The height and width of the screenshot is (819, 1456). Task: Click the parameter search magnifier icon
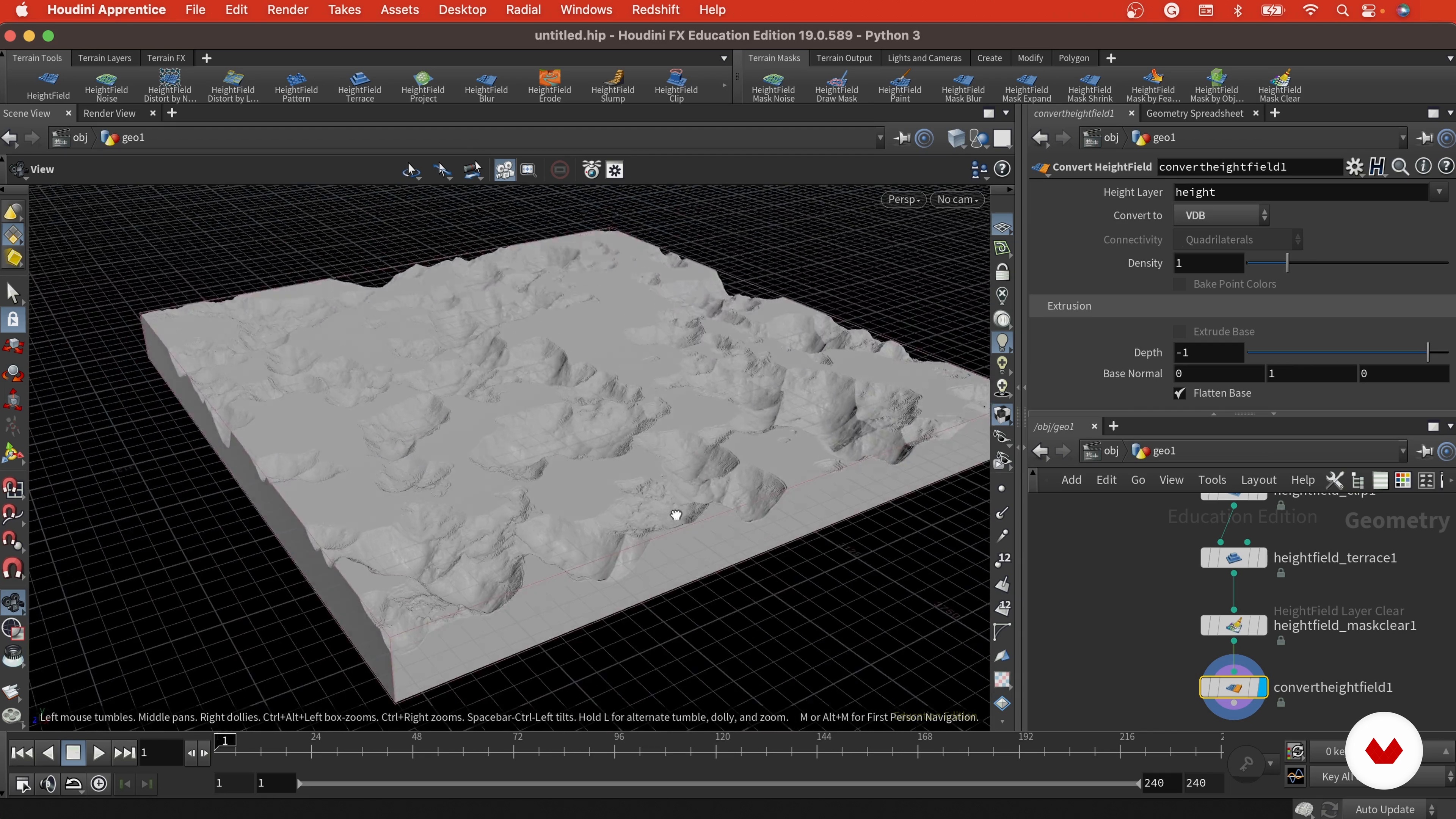tap(1400, 167)
